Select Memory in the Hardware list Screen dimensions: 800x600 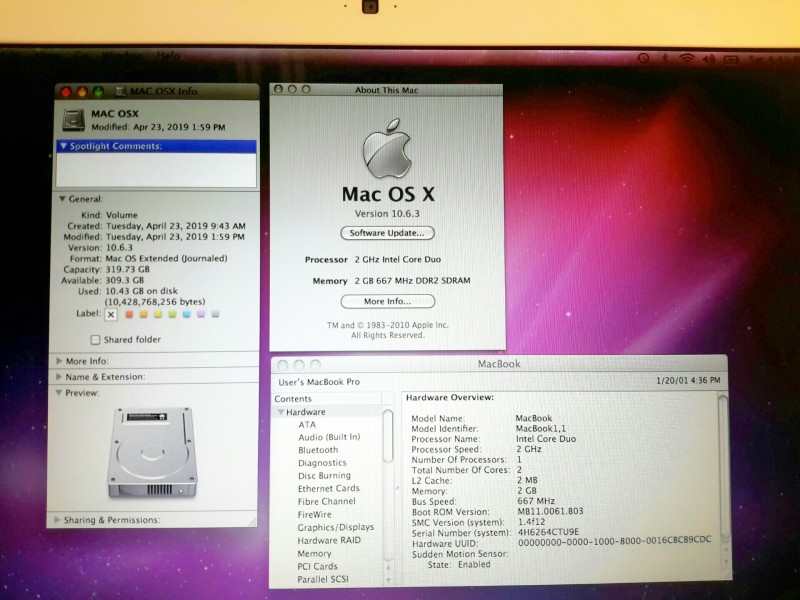point(314,554)
